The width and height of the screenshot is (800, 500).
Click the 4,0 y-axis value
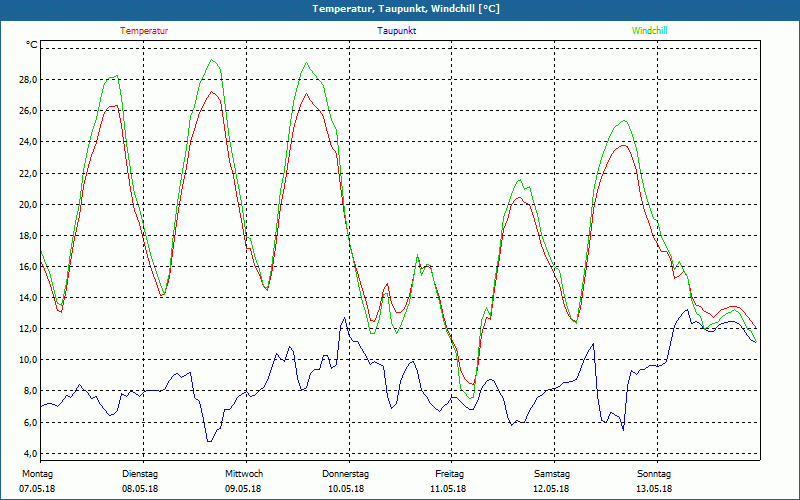30,454
